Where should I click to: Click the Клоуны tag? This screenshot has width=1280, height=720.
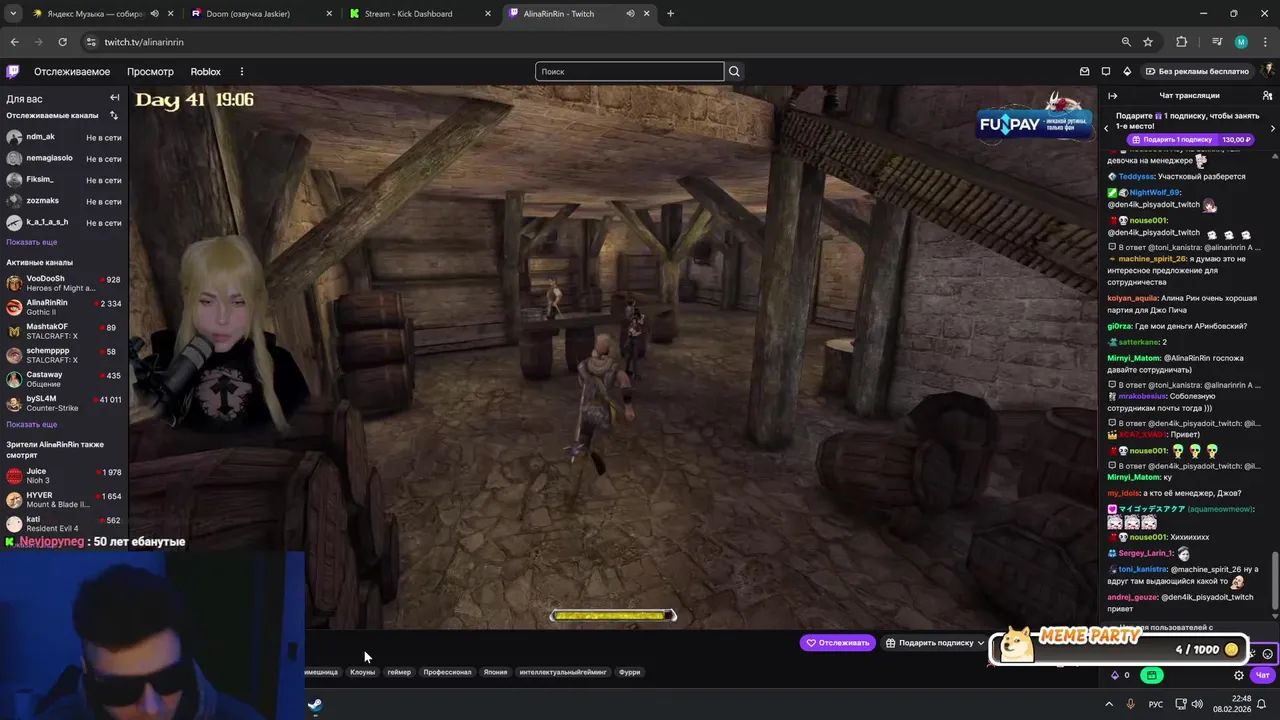[362, 672]
